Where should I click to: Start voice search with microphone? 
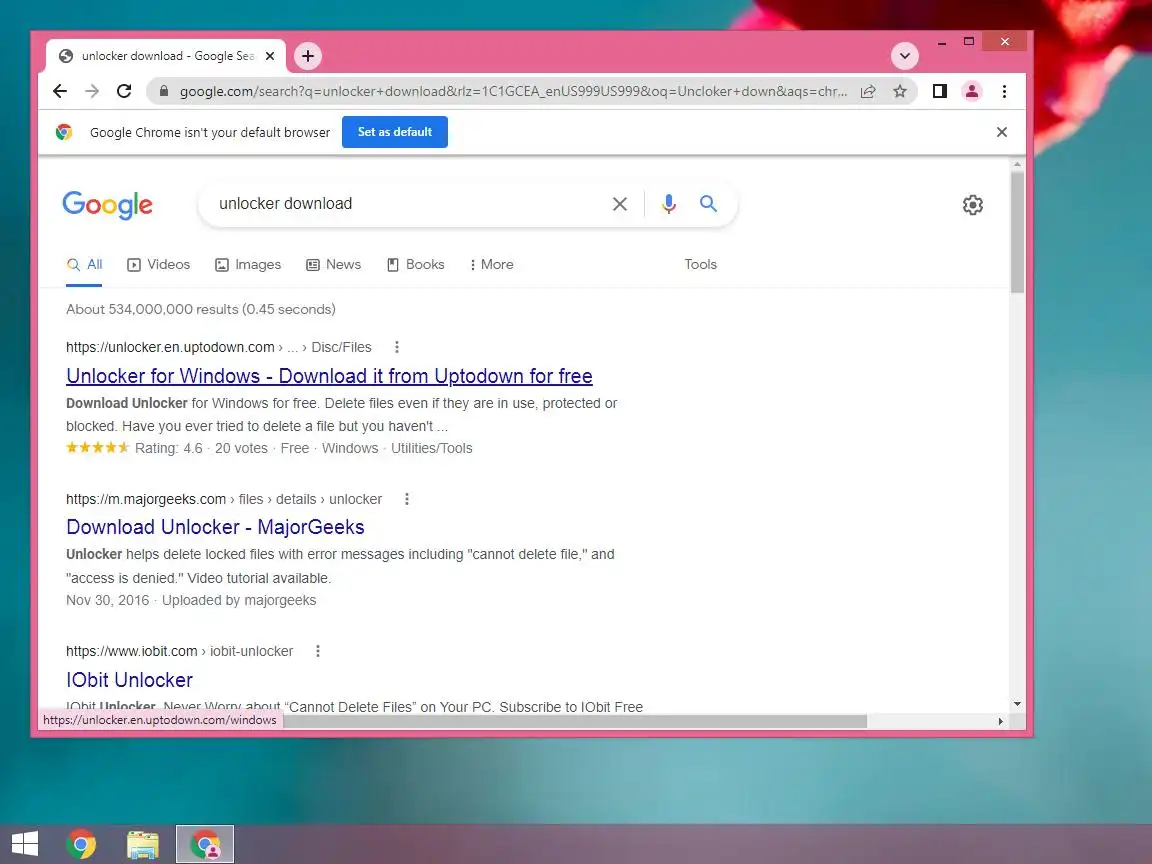(x=668, y=204)
